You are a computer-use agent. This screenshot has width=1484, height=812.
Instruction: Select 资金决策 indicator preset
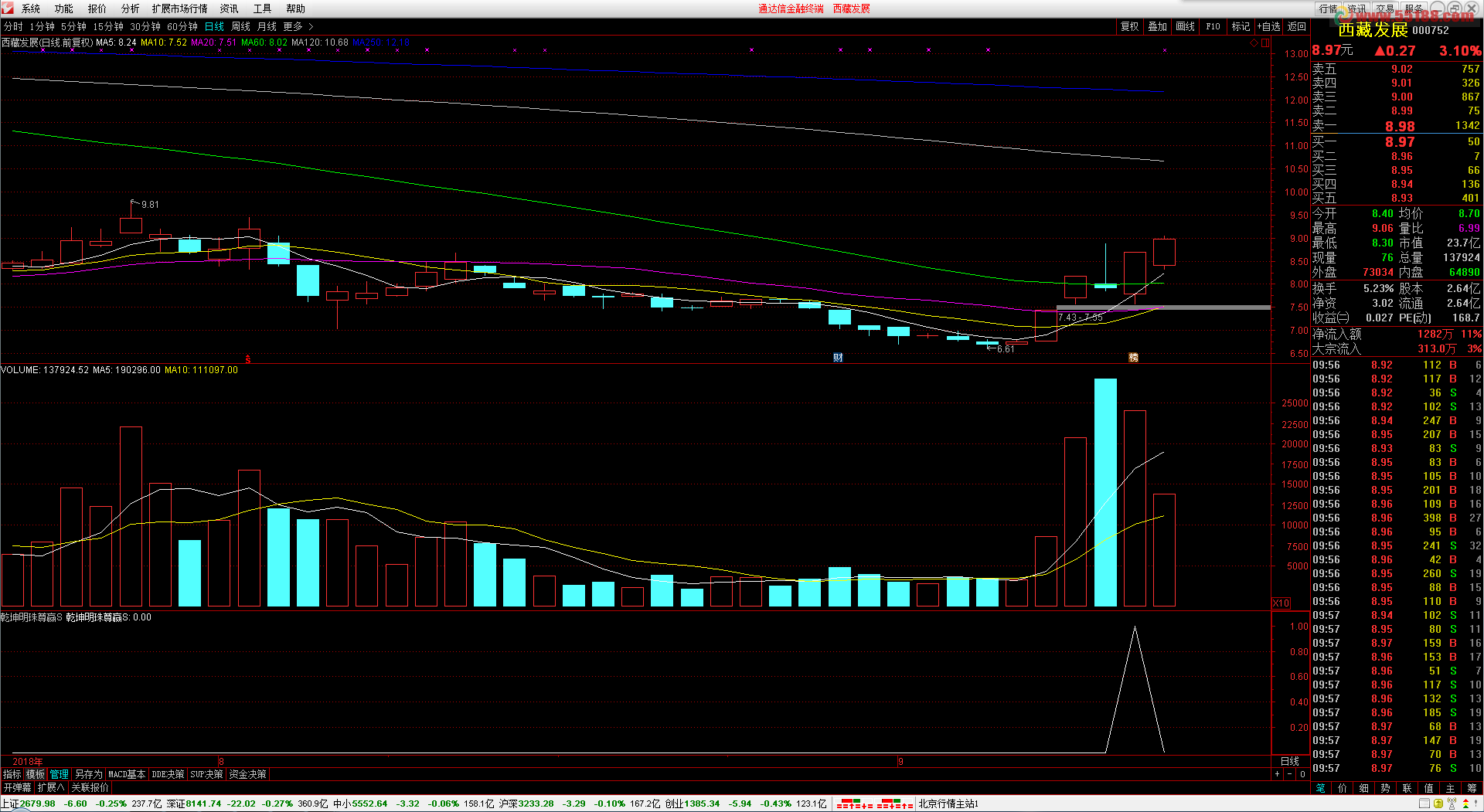(247, 773)
